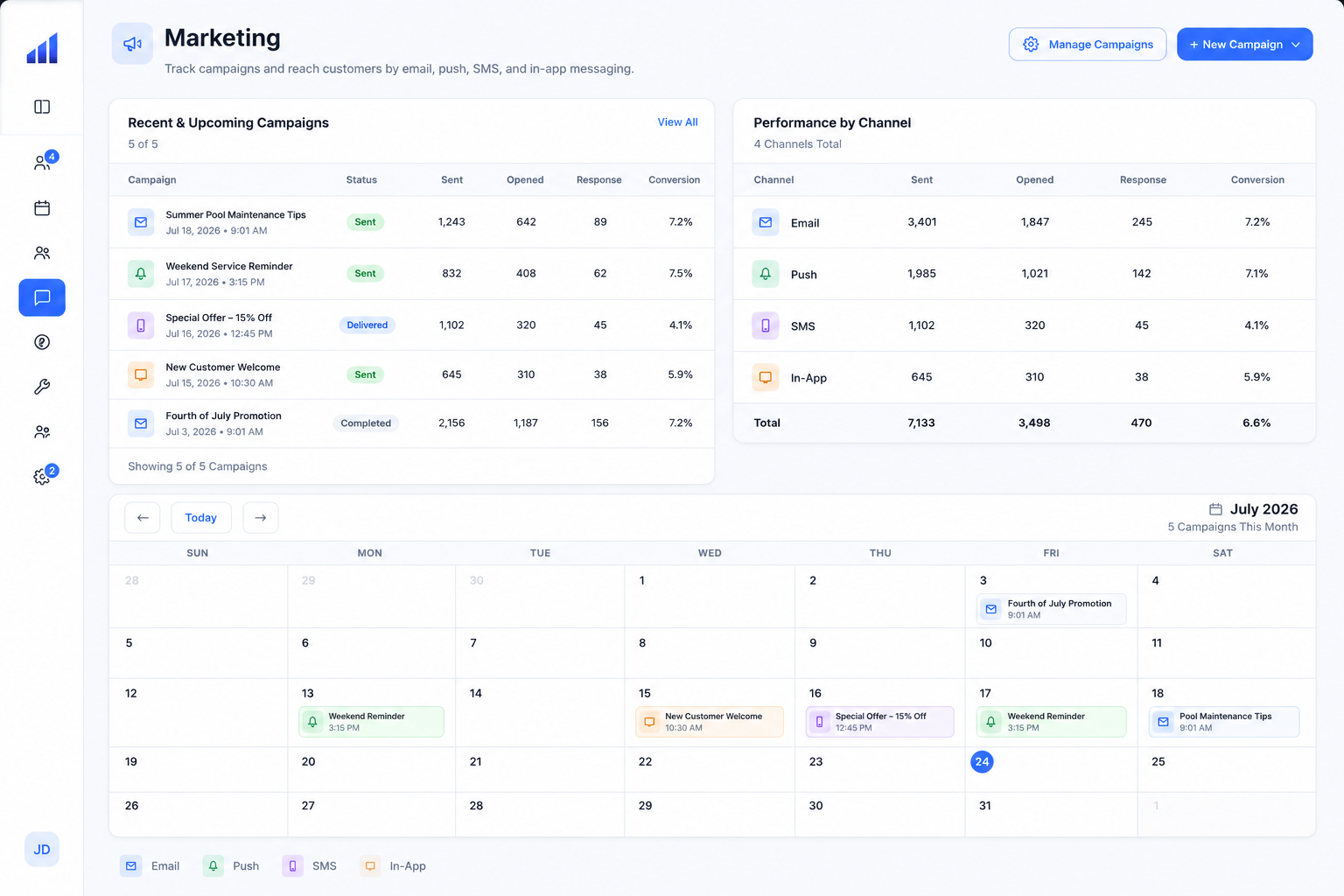
Task: Open Special Offer – 15% Off calendar event
Action: click(x=879, y=722)
